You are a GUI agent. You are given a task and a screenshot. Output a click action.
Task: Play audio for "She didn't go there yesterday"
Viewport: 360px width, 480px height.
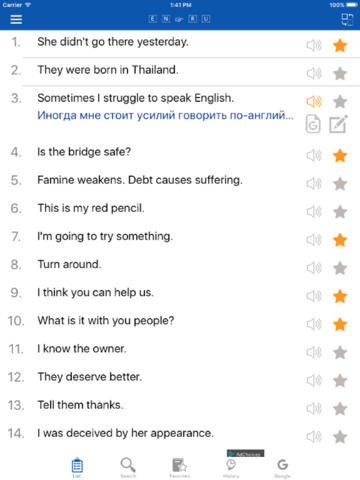coord(314,45)
